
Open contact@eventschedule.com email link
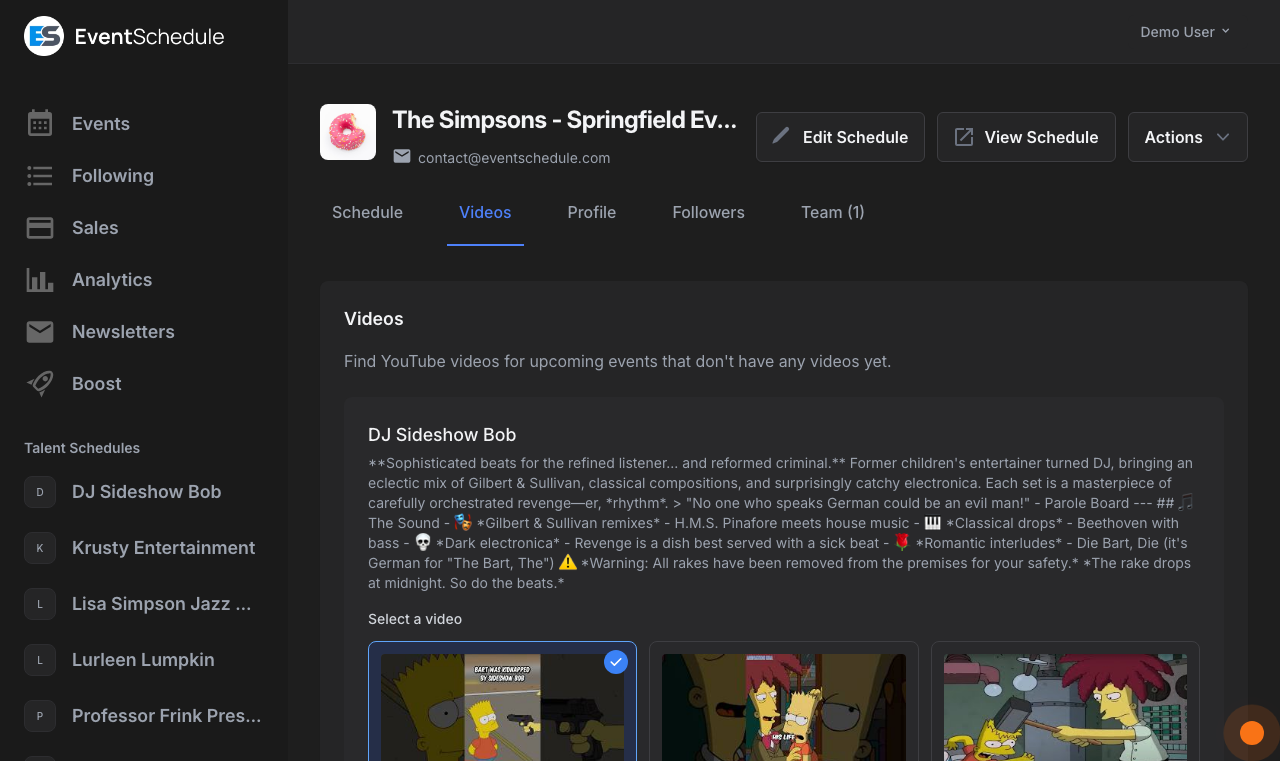tap(514, 158)
